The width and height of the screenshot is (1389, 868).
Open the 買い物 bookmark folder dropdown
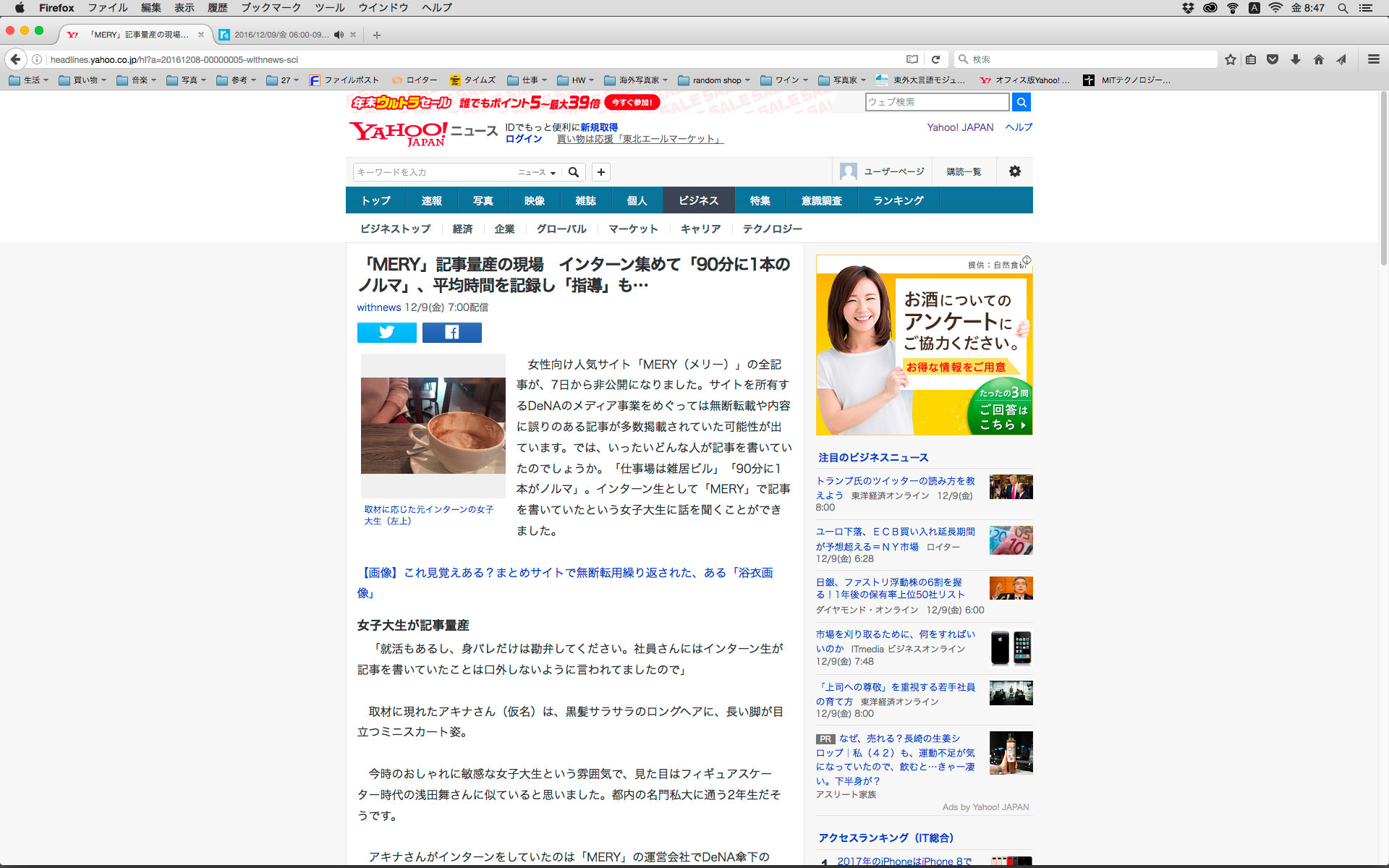(83, 80)
